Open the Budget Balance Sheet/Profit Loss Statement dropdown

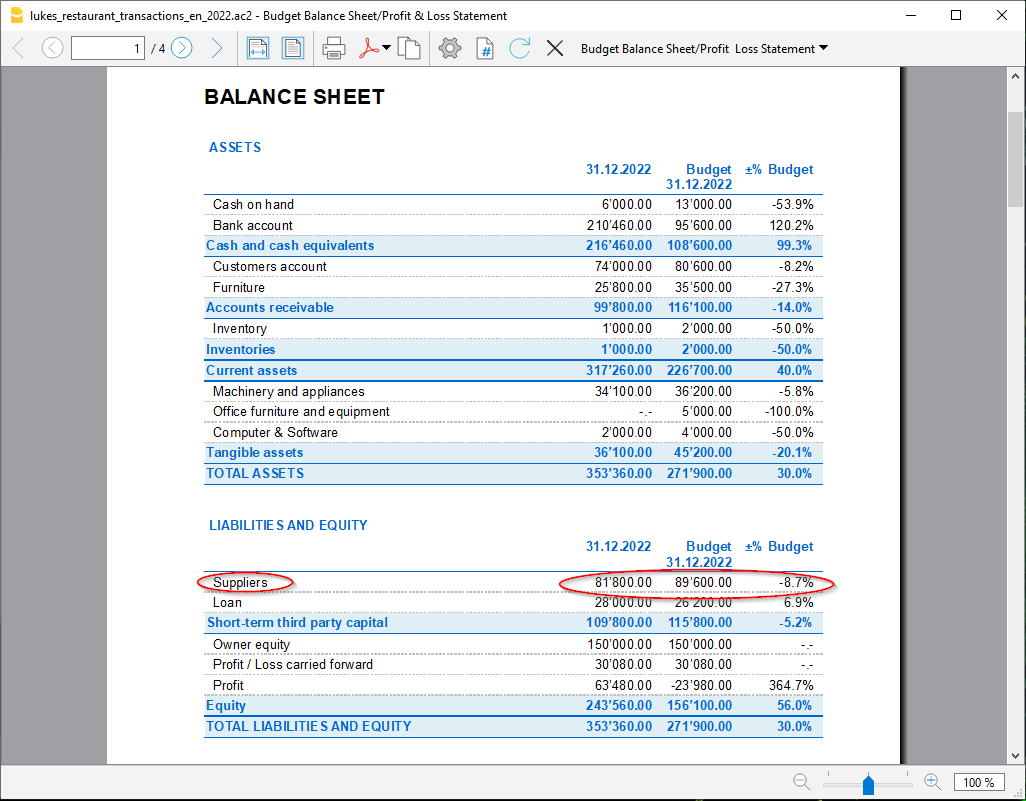(x=704, y=48)
